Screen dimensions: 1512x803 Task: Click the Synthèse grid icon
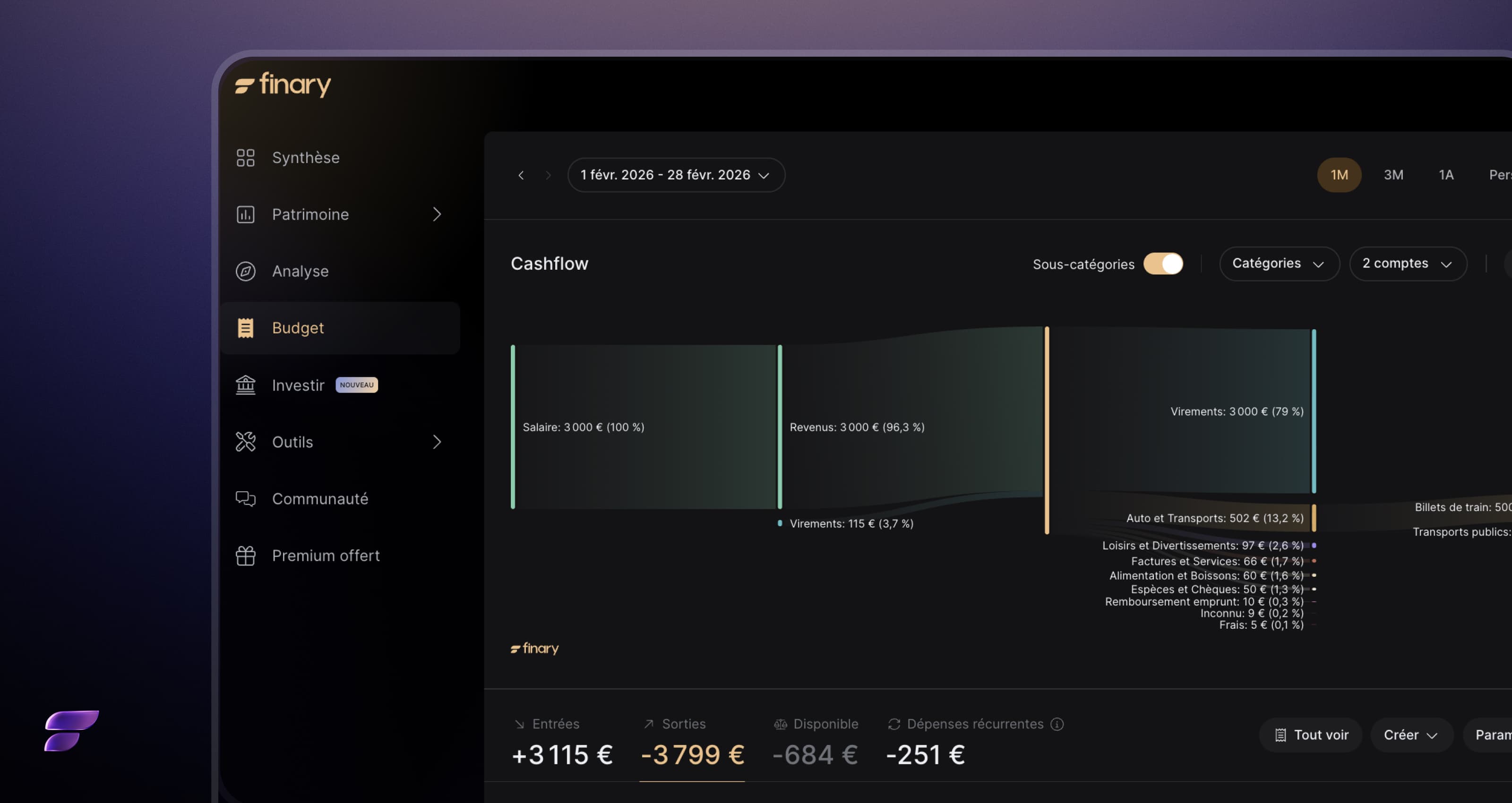click(x=245, y=157)
